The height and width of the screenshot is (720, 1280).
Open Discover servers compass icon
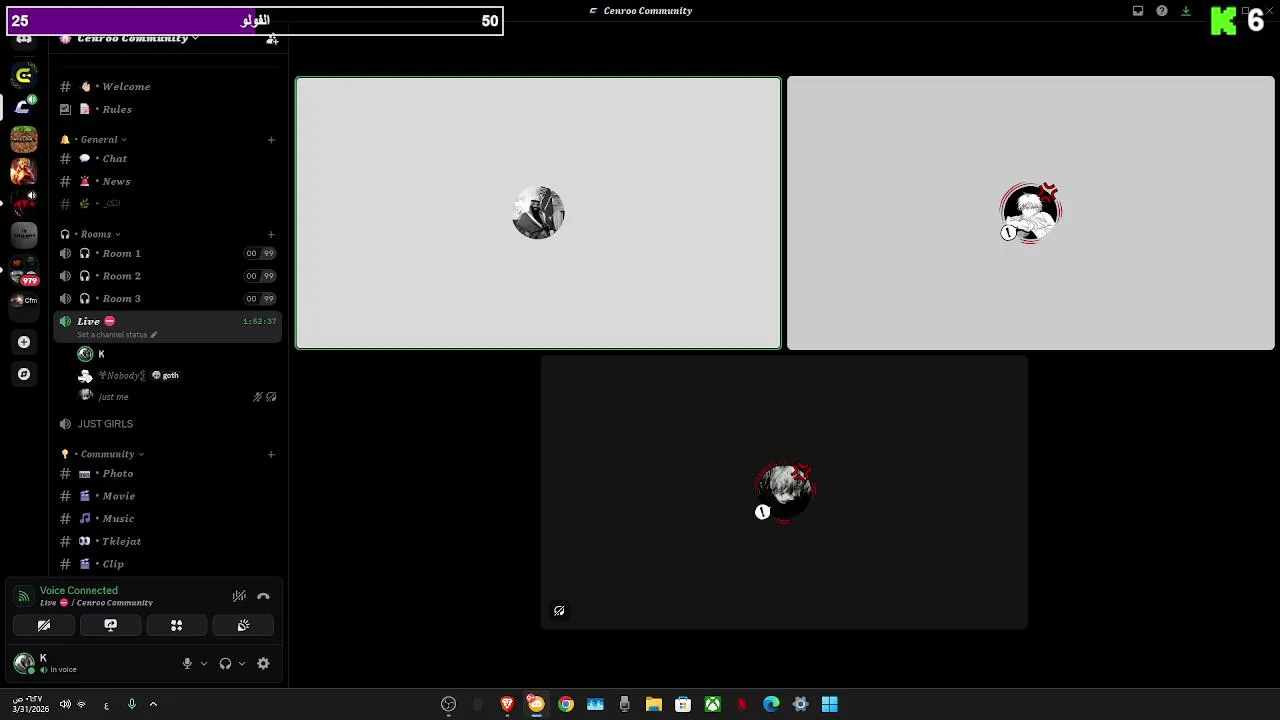tap(24, 374)
